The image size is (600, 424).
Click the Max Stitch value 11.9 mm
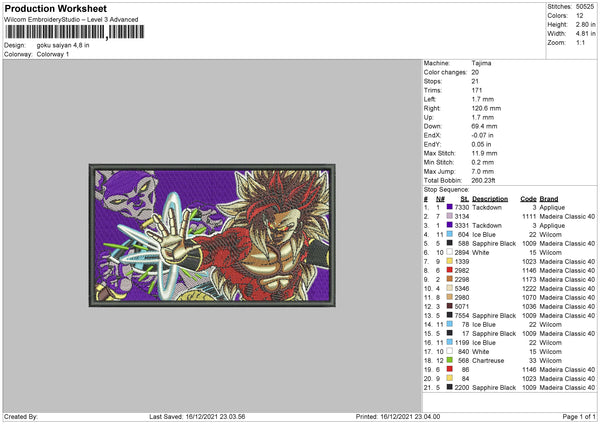(484, 153)
